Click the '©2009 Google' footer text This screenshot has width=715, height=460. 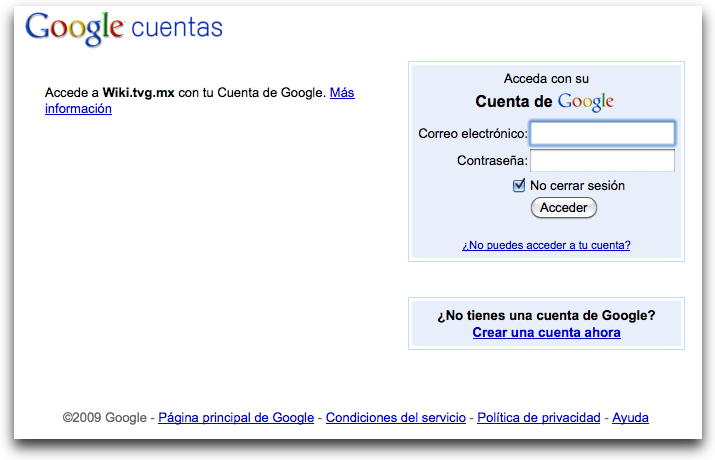coord(104,418)
